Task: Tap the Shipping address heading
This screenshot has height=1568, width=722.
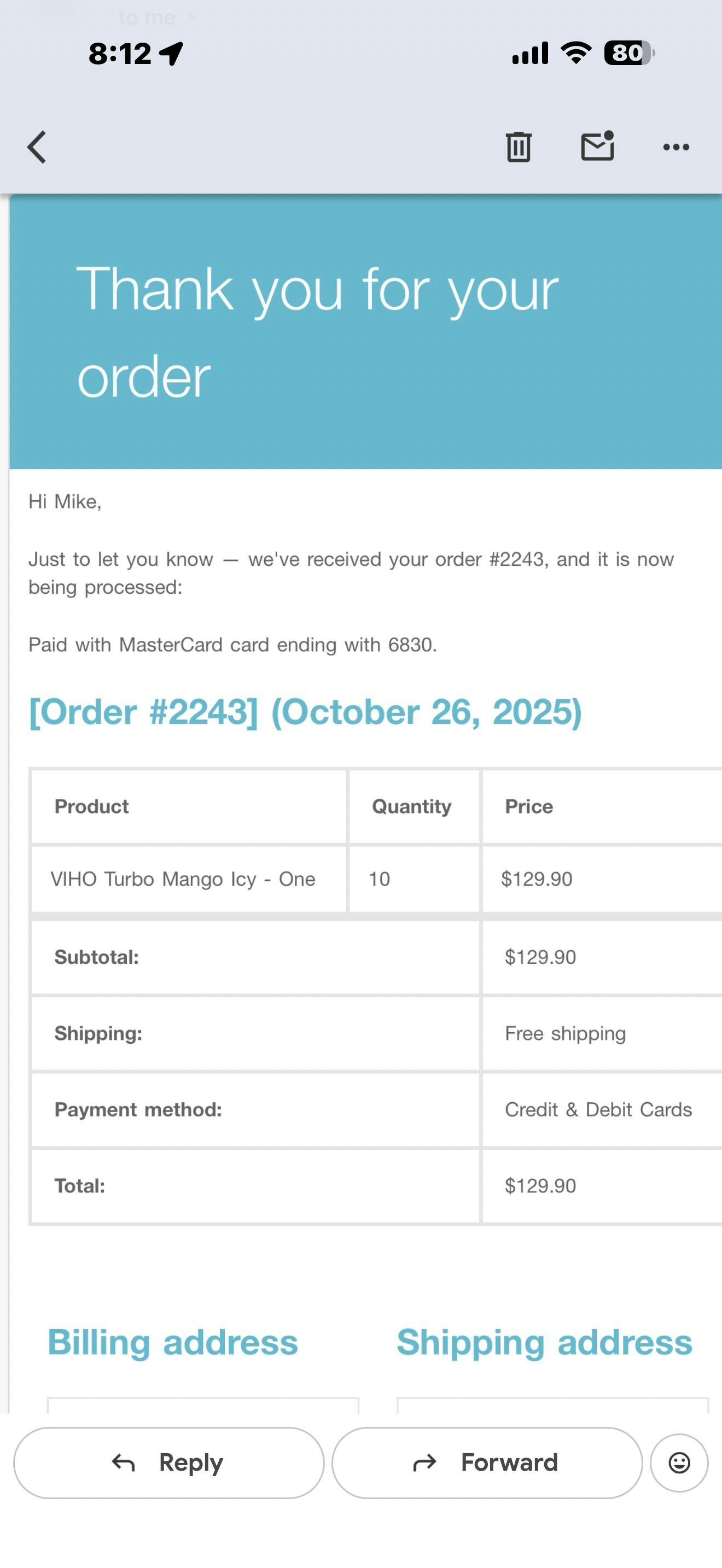Action: click(x=544, y=1342)
